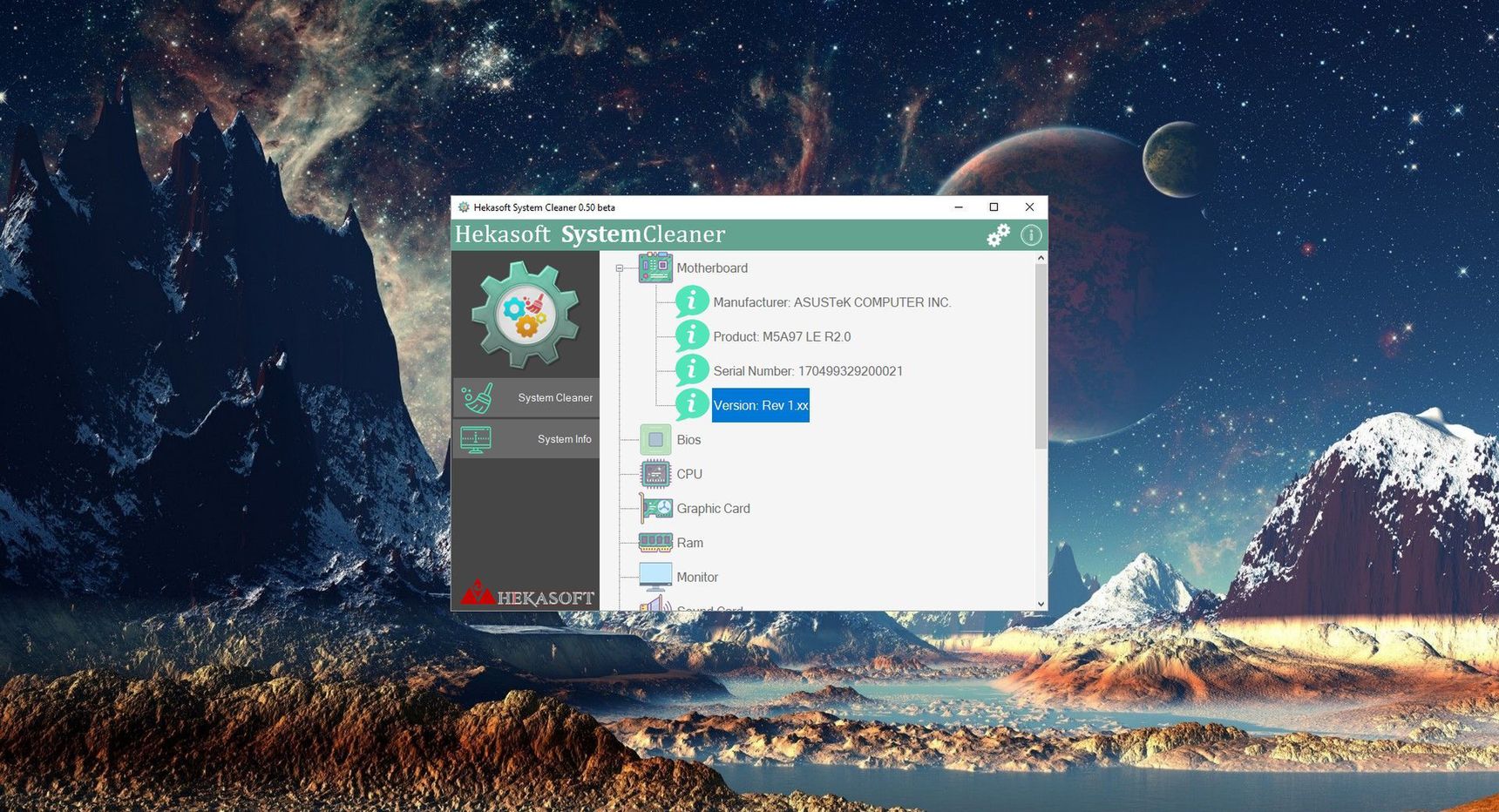Open settings via the gears icon
Viewport: 1499px width, 812px height.
pyautogui.click(x=998, y=235)
